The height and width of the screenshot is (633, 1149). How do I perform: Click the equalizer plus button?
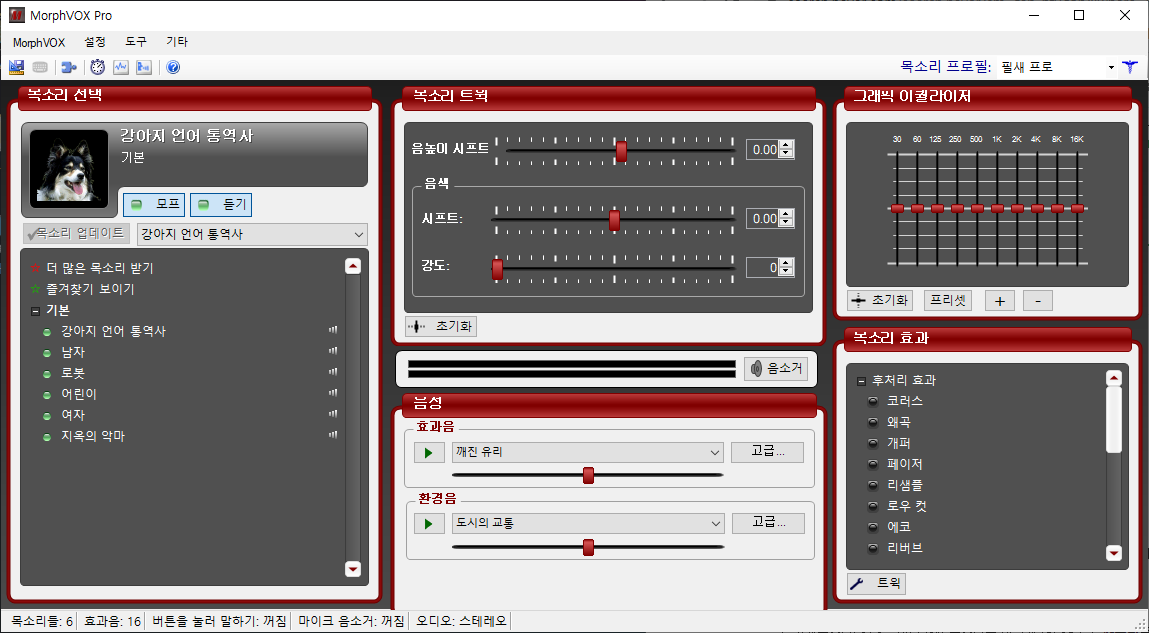pos(1000,300)
